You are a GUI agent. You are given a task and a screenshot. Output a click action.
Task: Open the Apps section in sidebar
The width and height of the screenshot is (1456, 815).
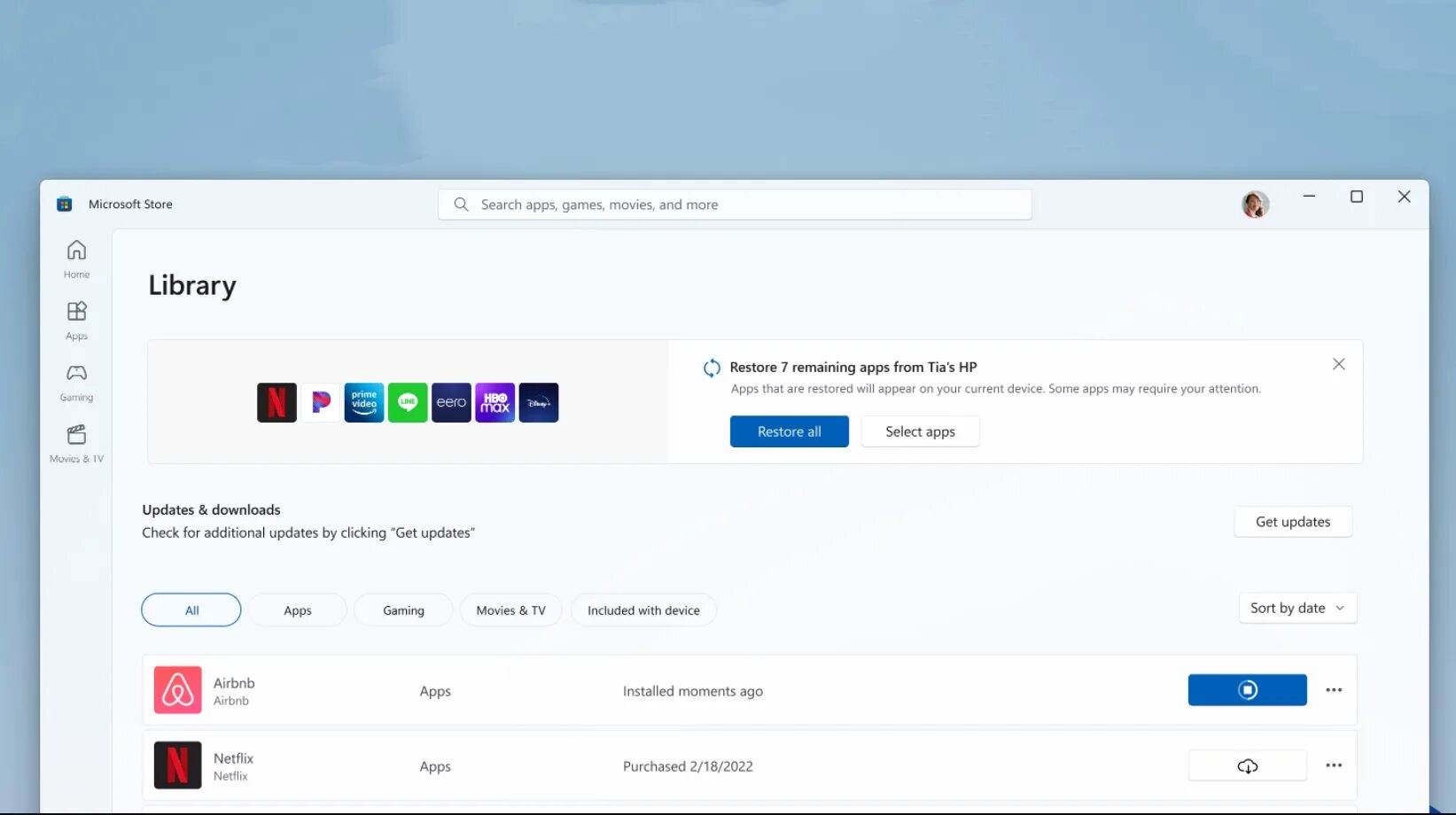point(76,321)
